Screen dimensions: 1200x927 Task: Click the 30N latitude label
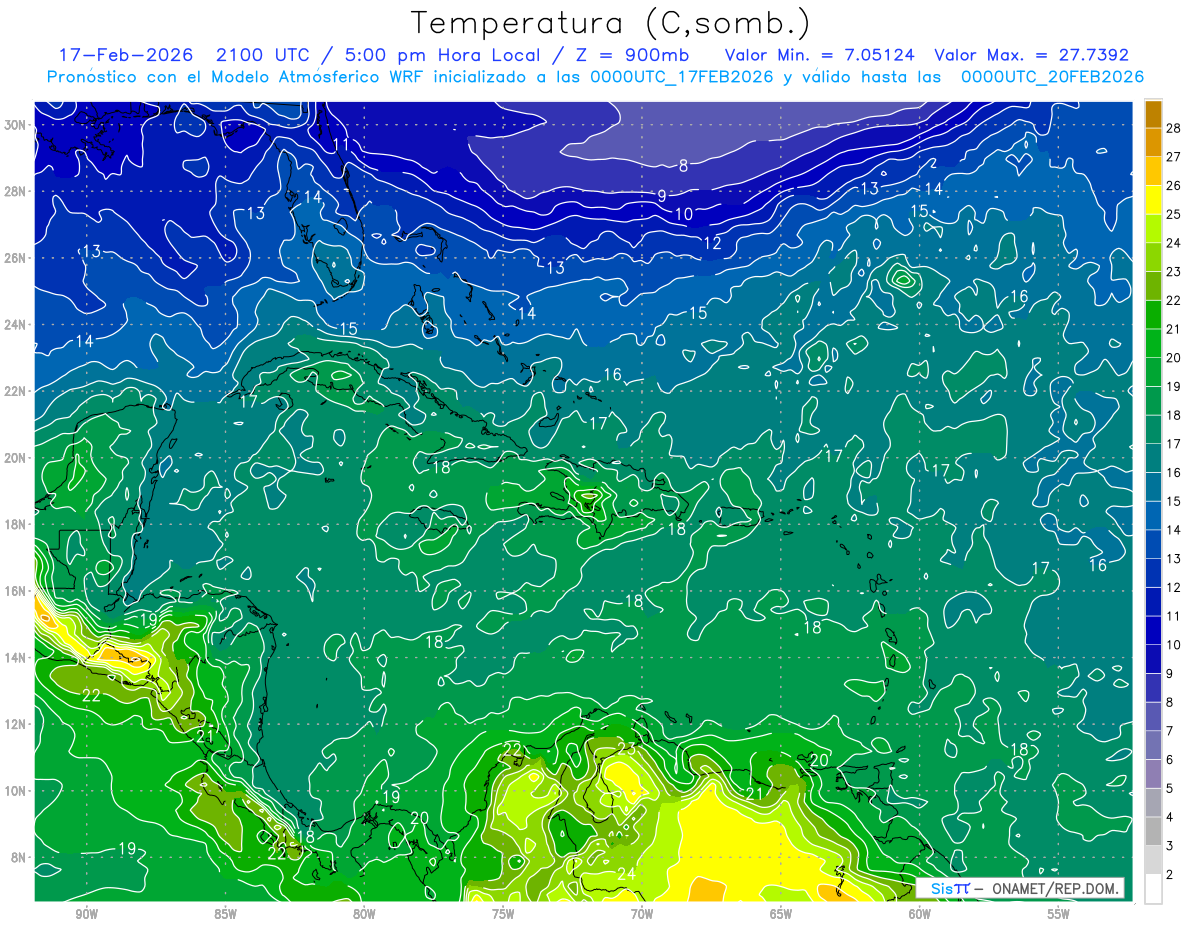pyautogui.click(x=15, y=125)
